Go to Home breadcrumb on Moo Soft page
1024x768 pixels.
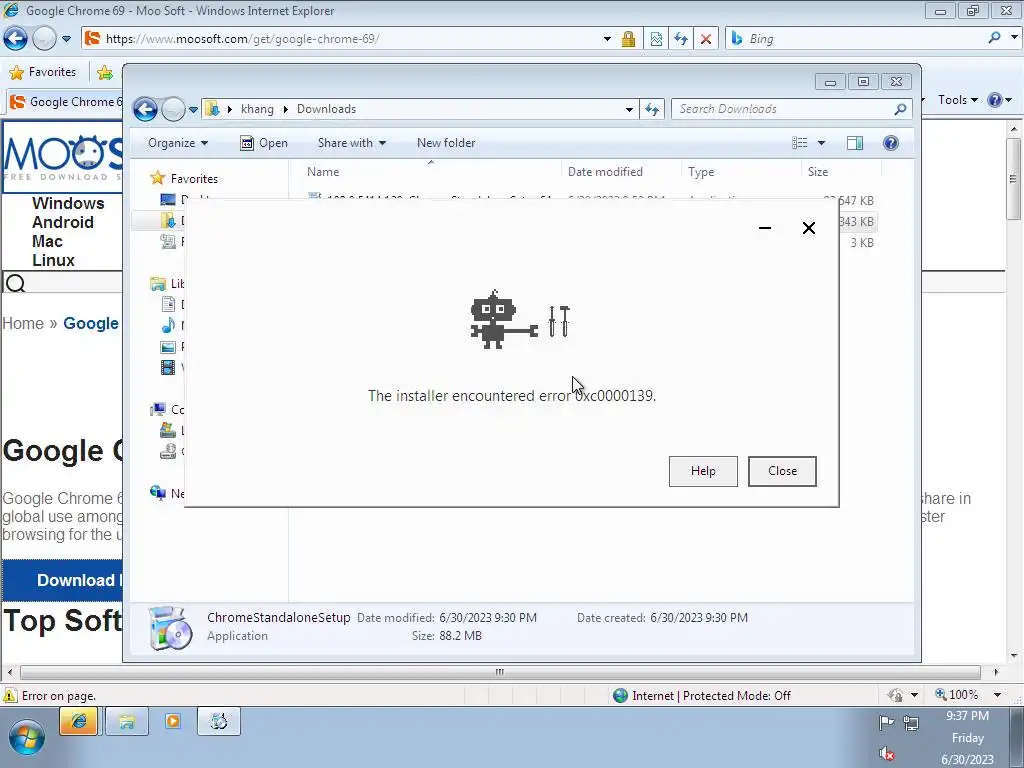tap(23, 323)
